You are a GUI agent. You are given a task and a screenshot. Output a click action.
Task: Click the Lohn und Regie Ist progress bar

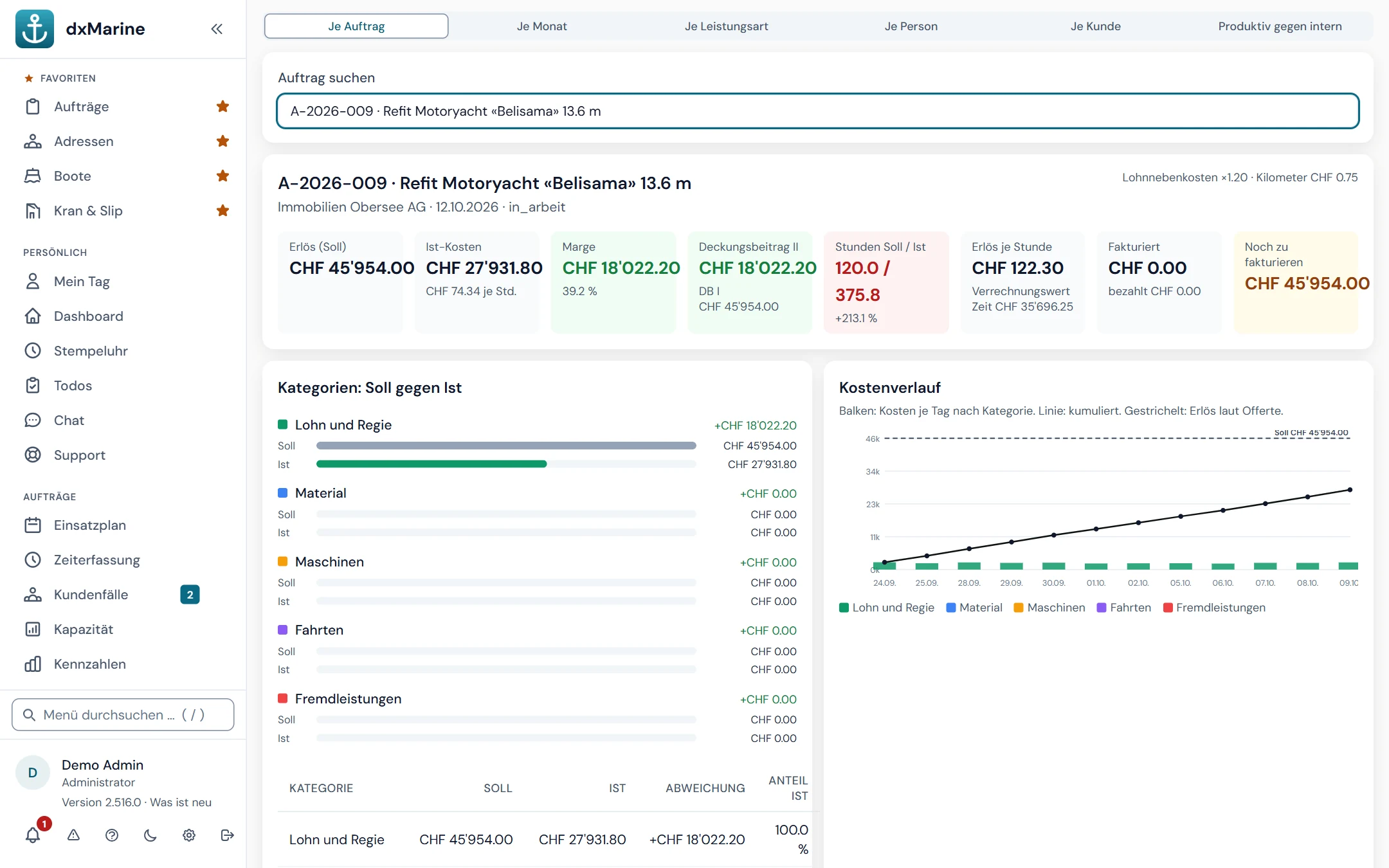click(506, 464)
